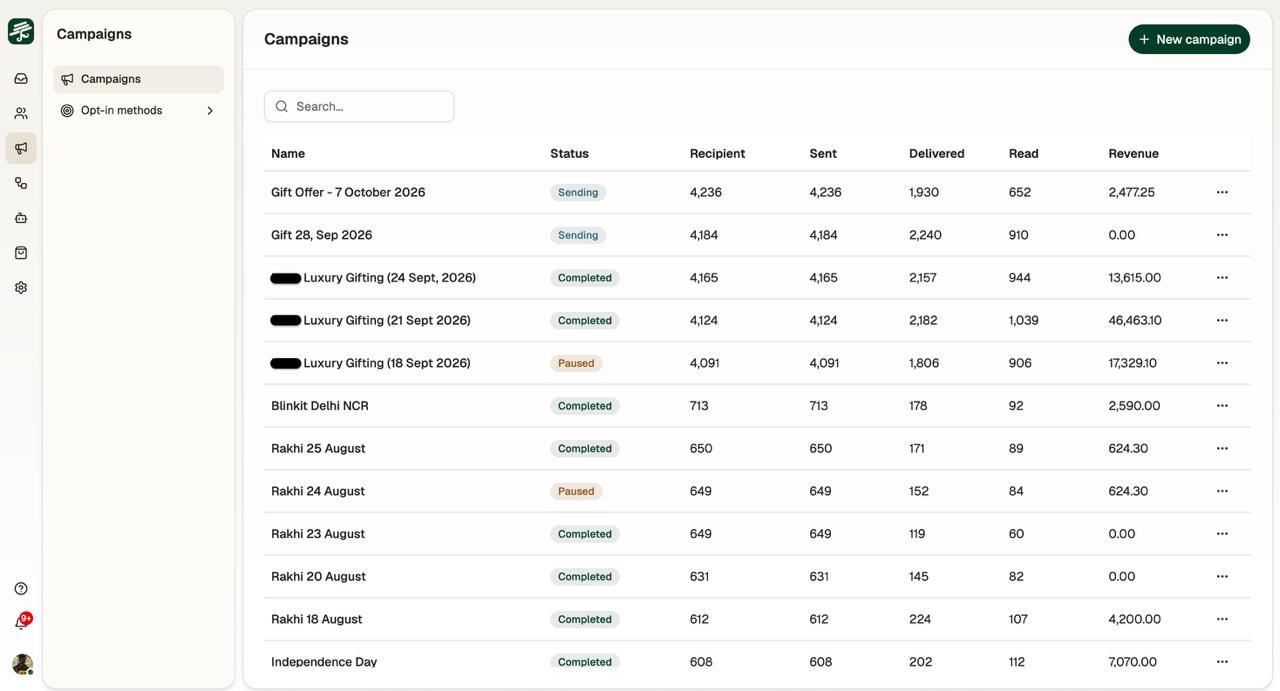
Task: Select Opt-in methods menu item
Action: (x=139, y=111)
